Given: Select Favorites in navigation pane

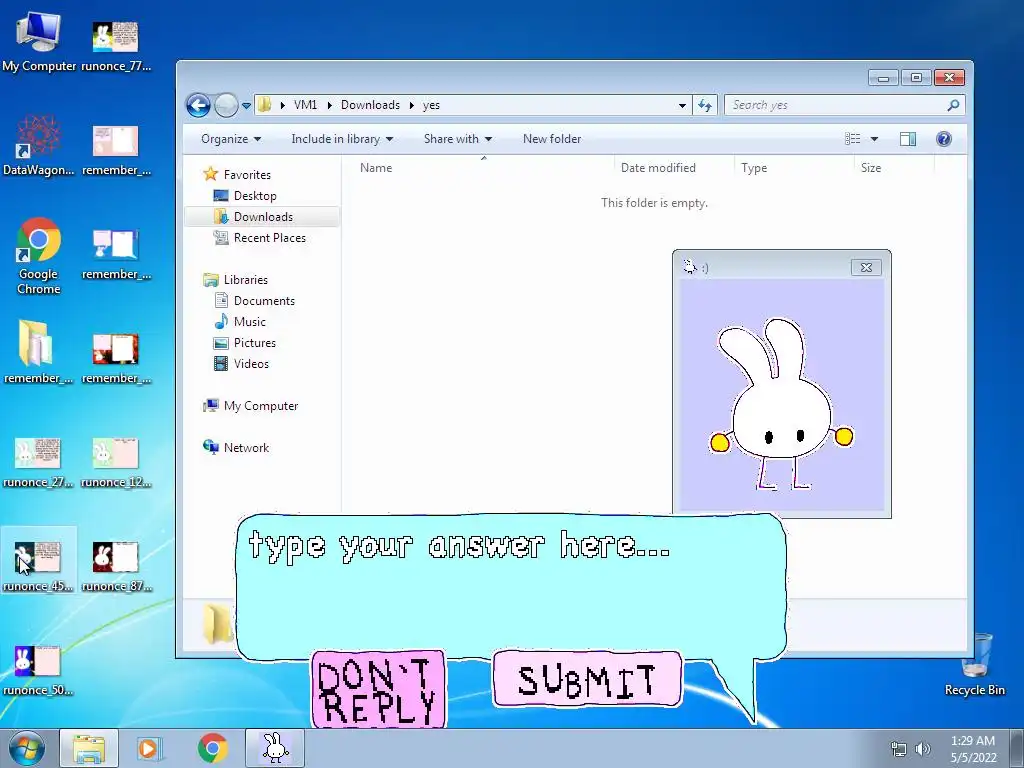Looking at the screenshot, I should pyautogui.click(x=238, y=174).
